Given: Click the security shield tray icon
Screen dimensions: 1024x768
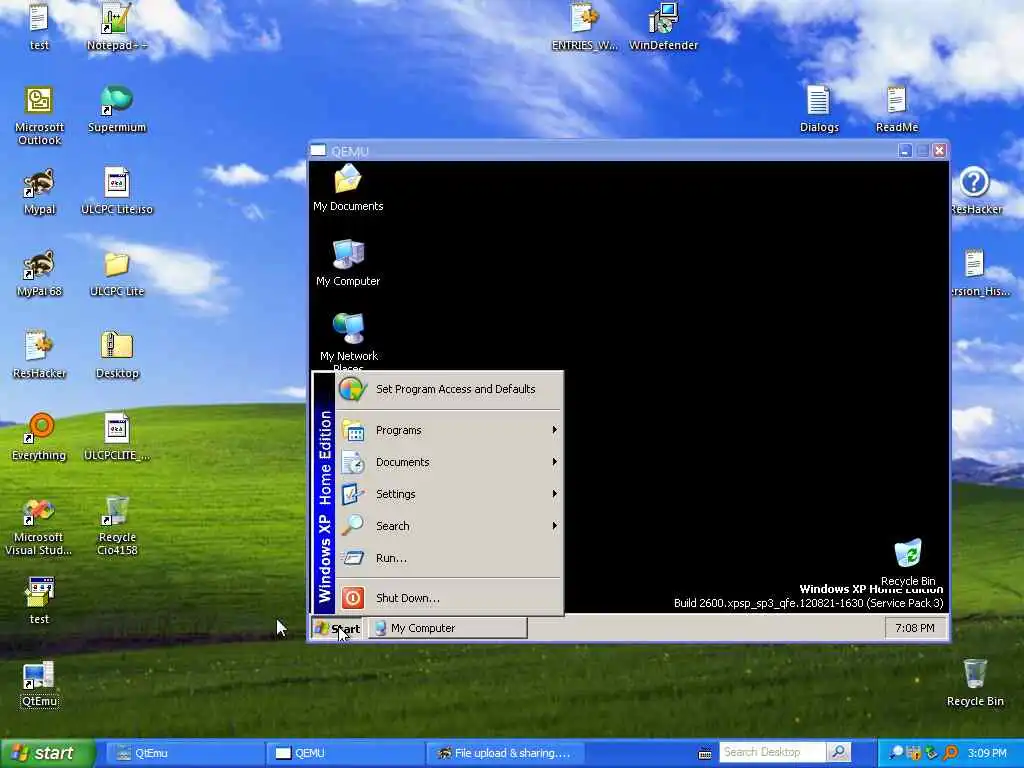Looking at the screenshot, I should [914, 753].
